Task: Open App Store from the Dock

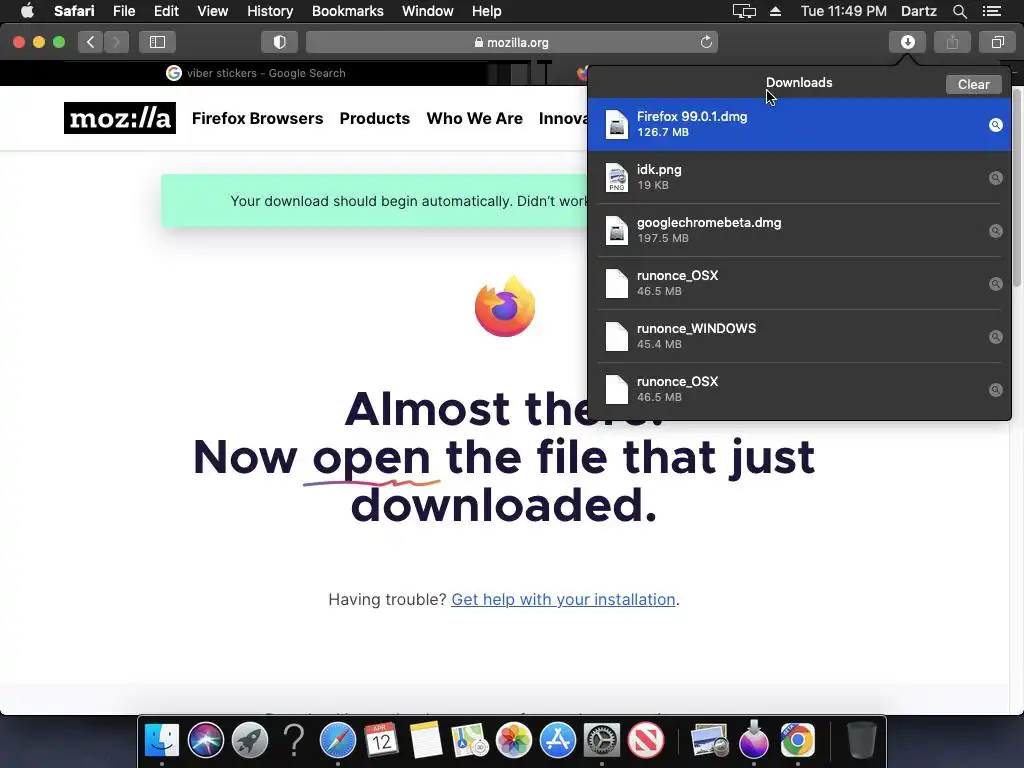Action: tap(558, 741)
